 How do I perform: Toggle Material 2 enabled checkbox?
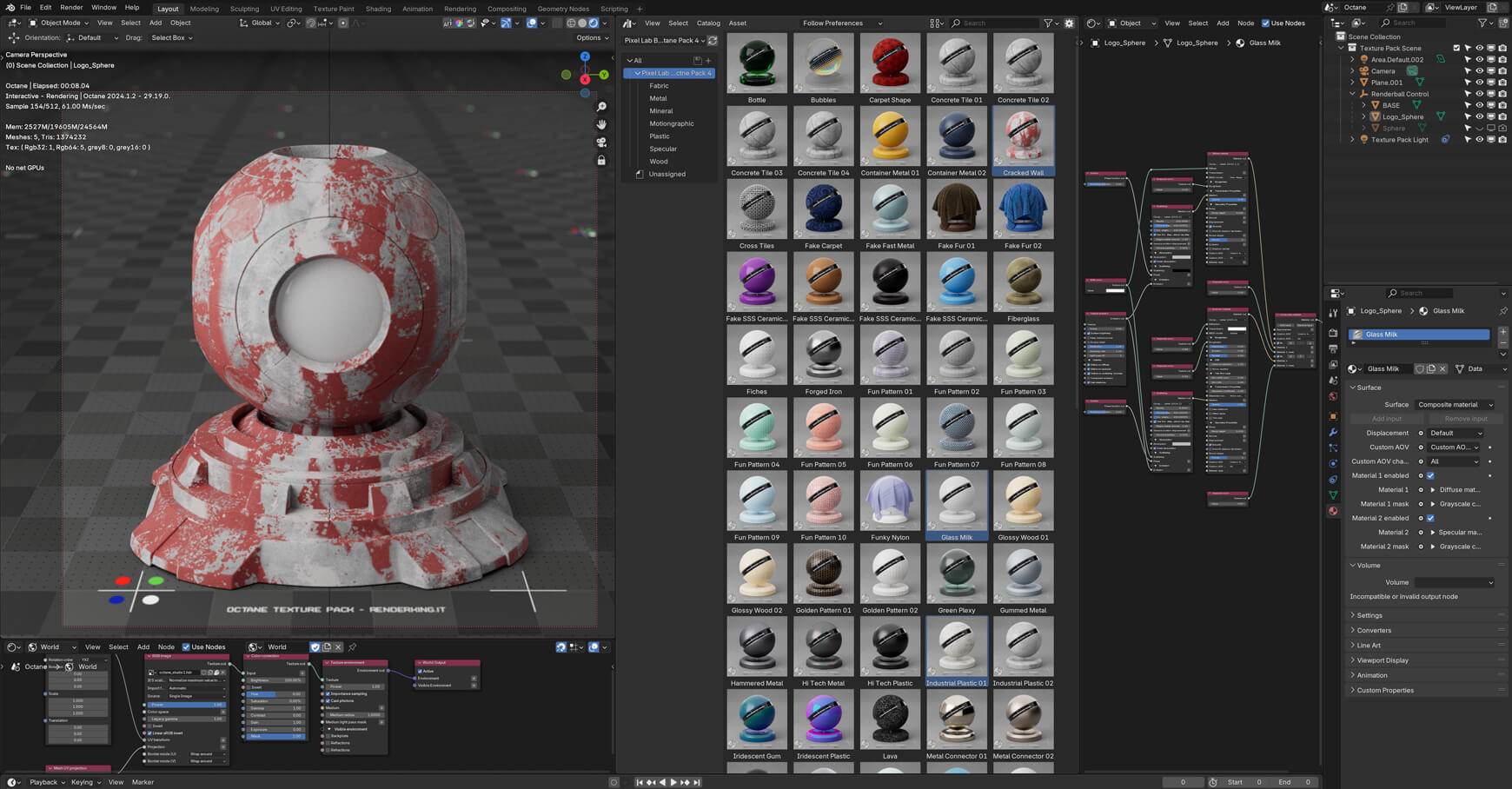click(x=1430, y=518)
